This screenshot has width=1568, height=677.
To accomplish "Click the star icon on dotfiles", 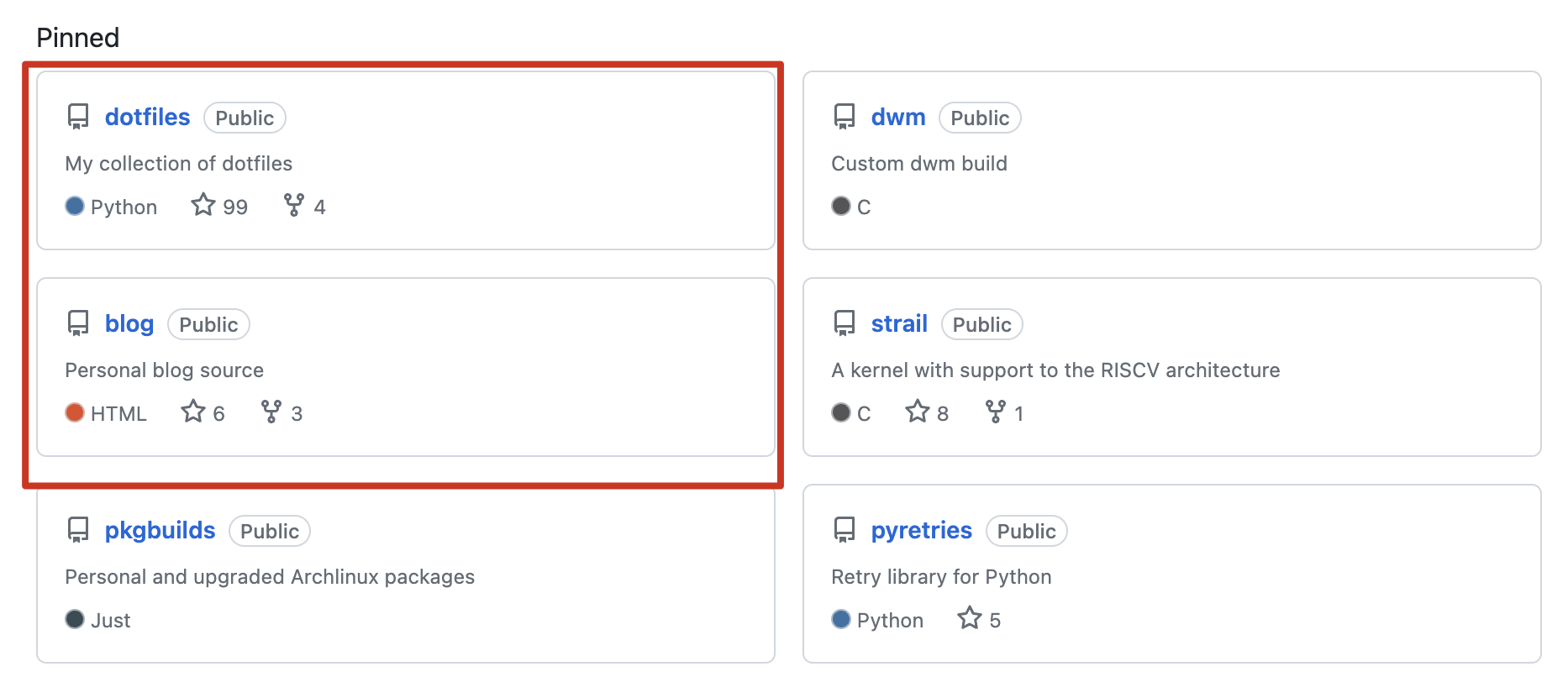I will [x=203, y=206].
